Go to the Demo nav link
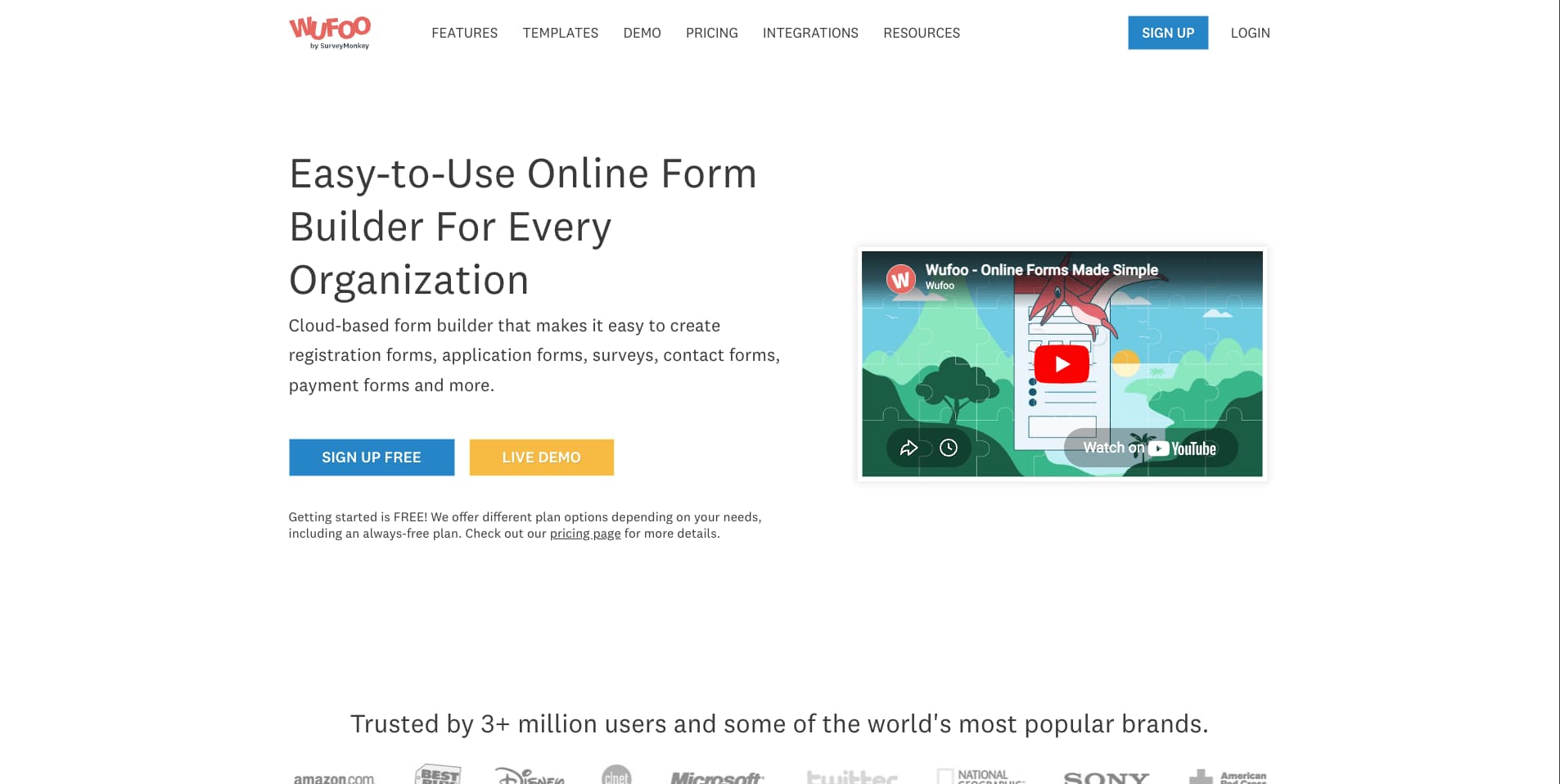The image size is (1560, 784). coord(642,33)
